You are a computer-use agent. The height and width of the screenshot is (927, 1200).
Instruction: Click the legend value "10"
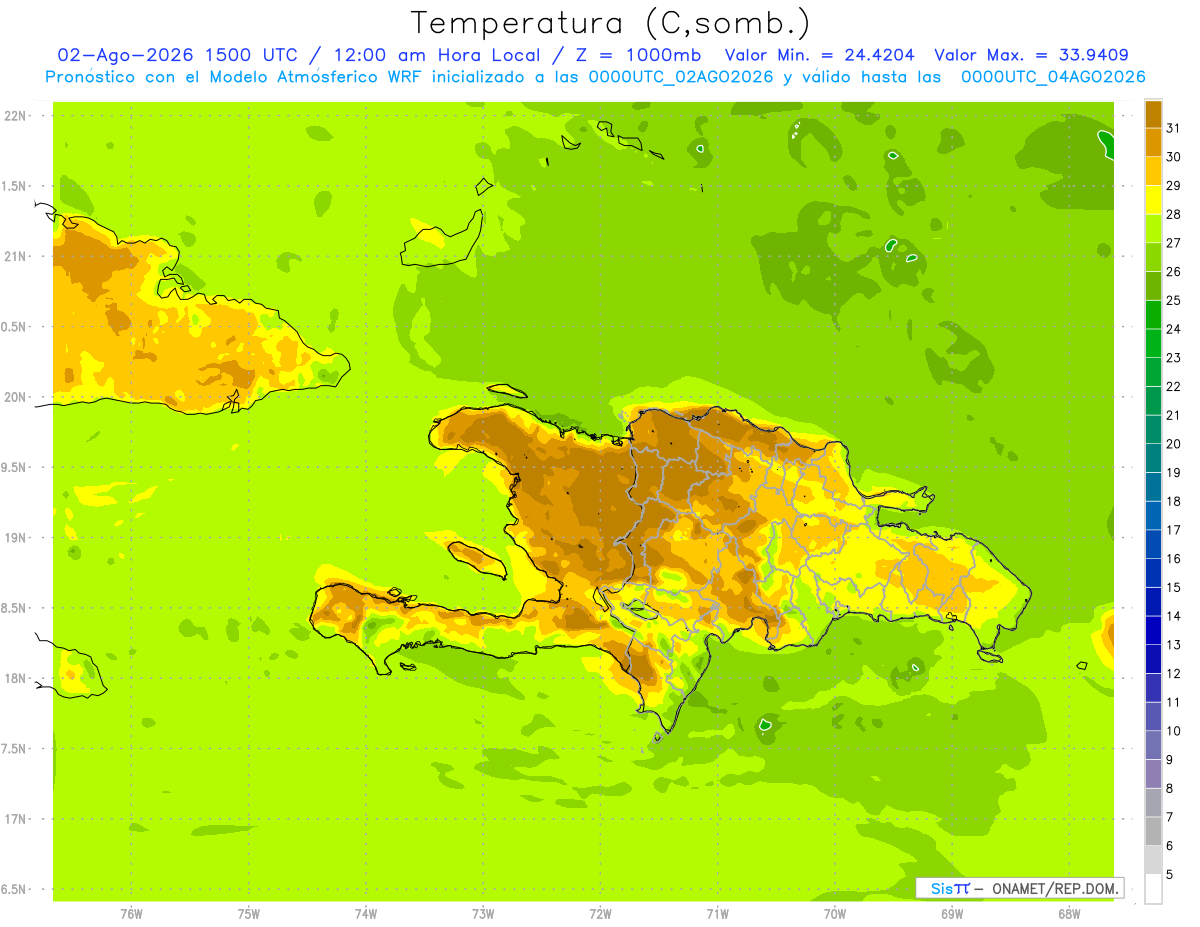1174,731
